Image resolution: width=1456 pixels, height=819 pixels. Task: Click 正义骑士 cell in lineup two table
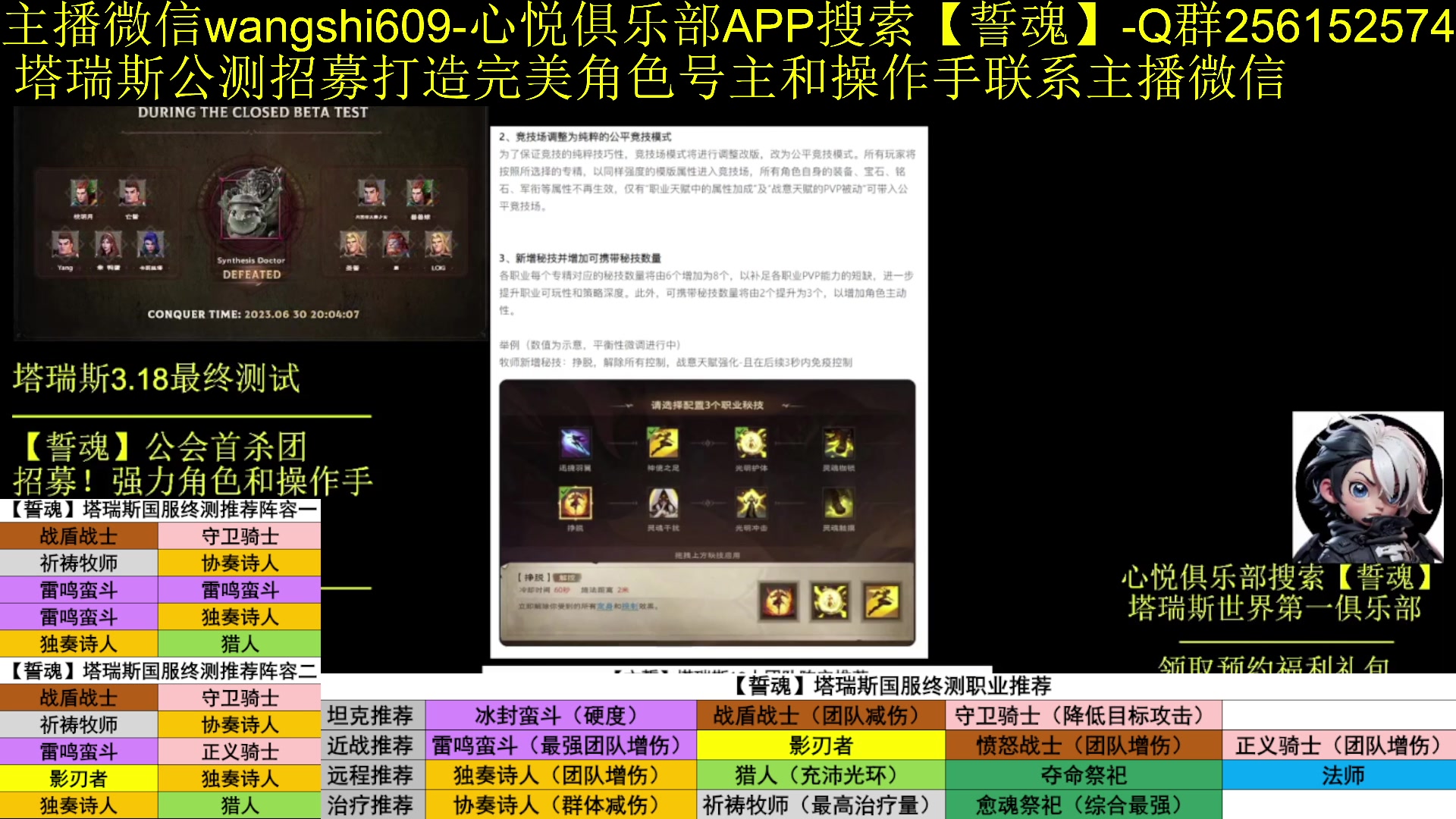[x=240, y=752]
